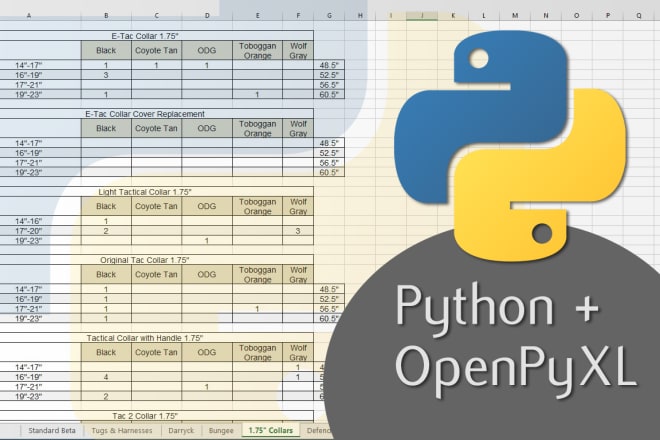Select E-Tac Collar 16"-19" Black cell with 3
Screen dimensions: 660x440
pyautogui.click(x=106, y=75)
